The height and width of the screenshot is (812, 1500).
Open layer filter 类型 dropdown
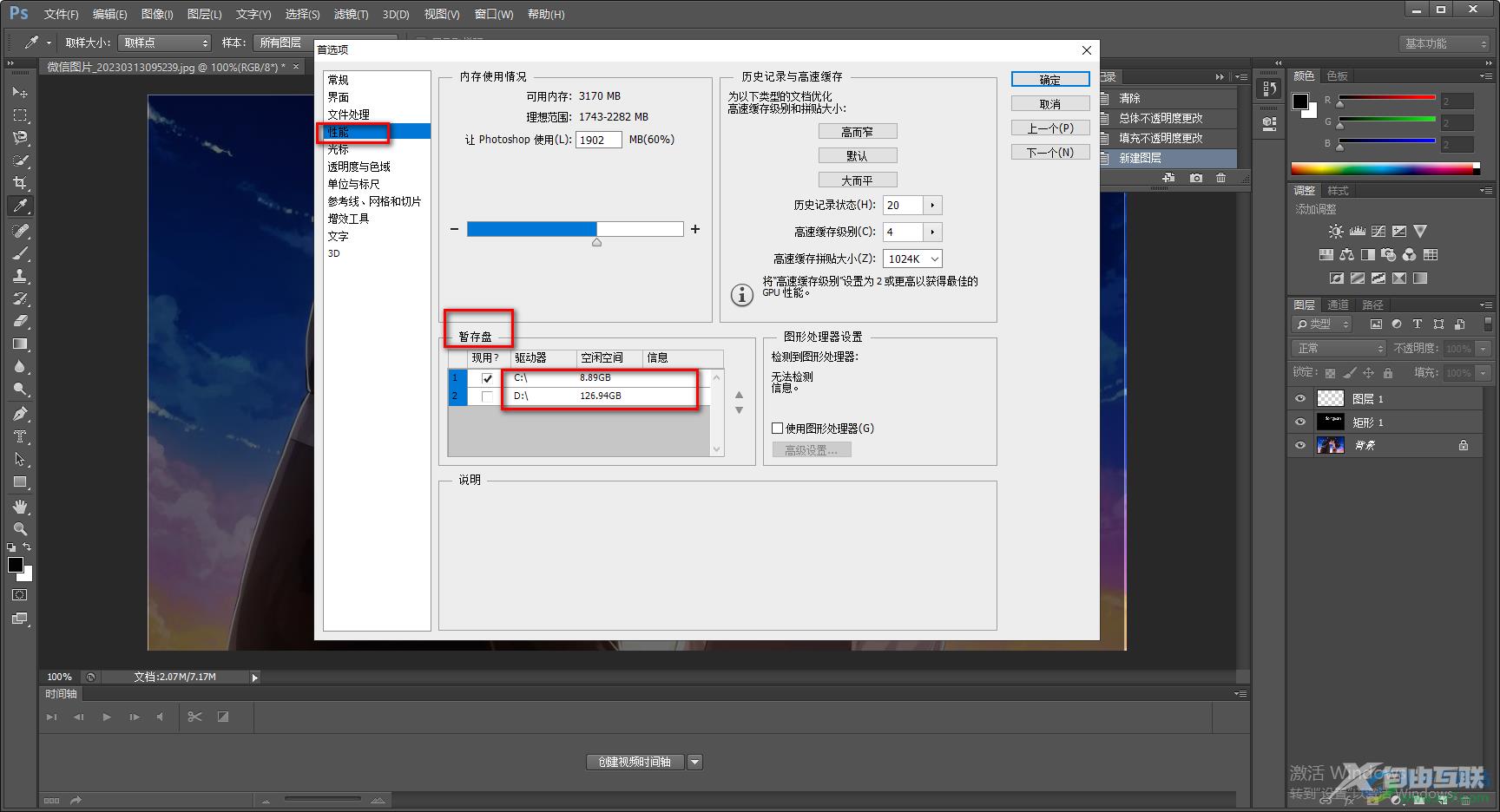(x=1322, y=324)
